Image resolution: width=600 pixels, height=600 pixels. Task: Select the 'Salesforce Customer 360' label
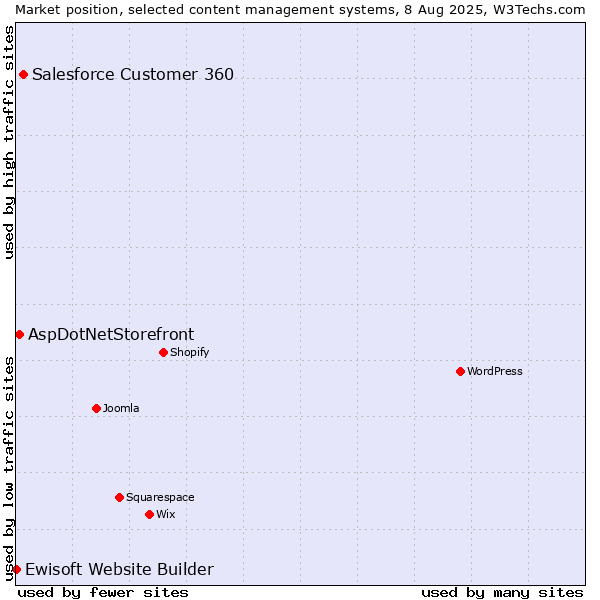(x=133, y=74)
